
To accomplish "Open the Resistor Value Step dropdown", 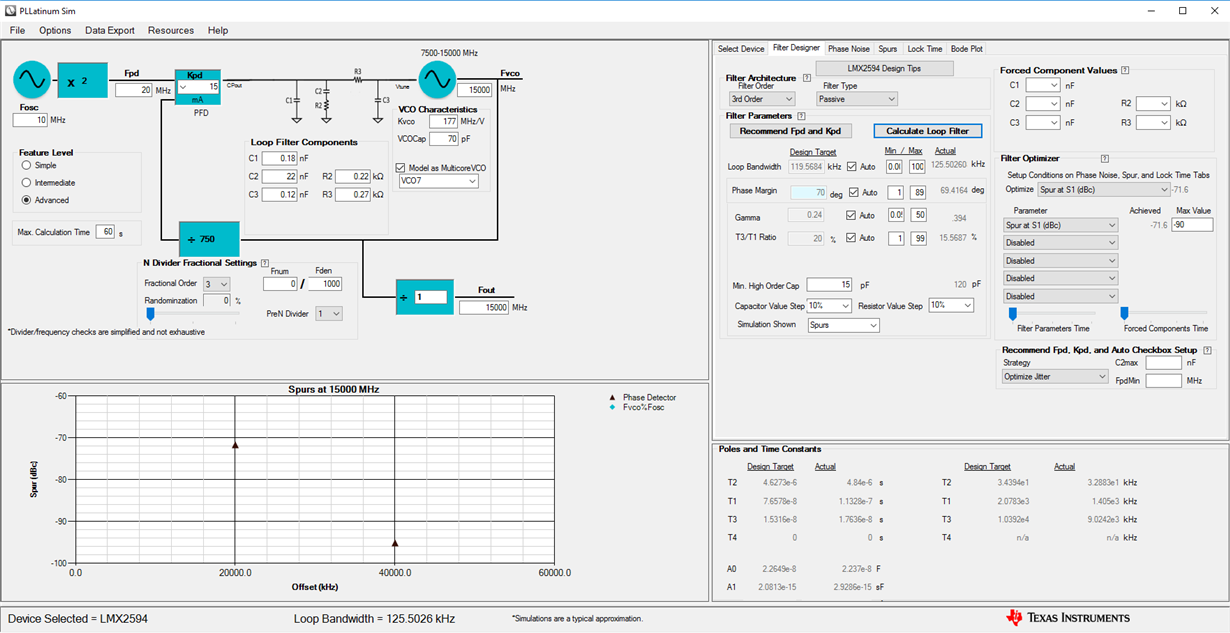I will (x=951, y=305).
